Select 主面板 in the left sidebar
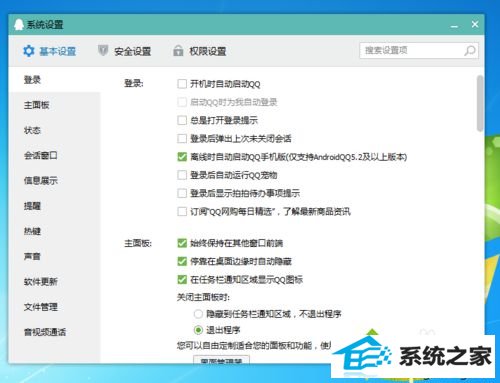 coord(55,105)
